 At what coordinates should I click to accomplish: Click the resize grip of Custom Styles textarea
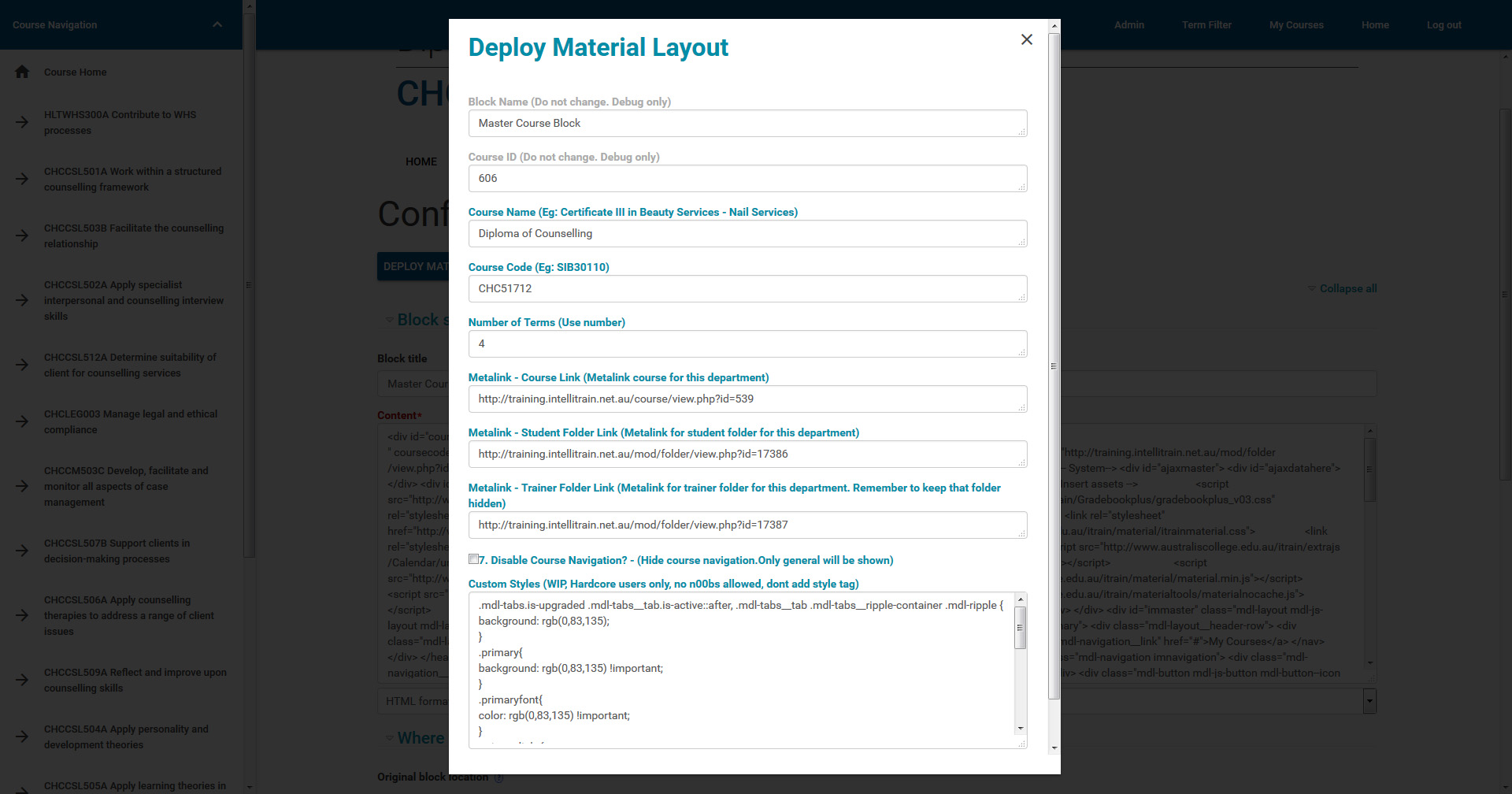[1022, 744]
